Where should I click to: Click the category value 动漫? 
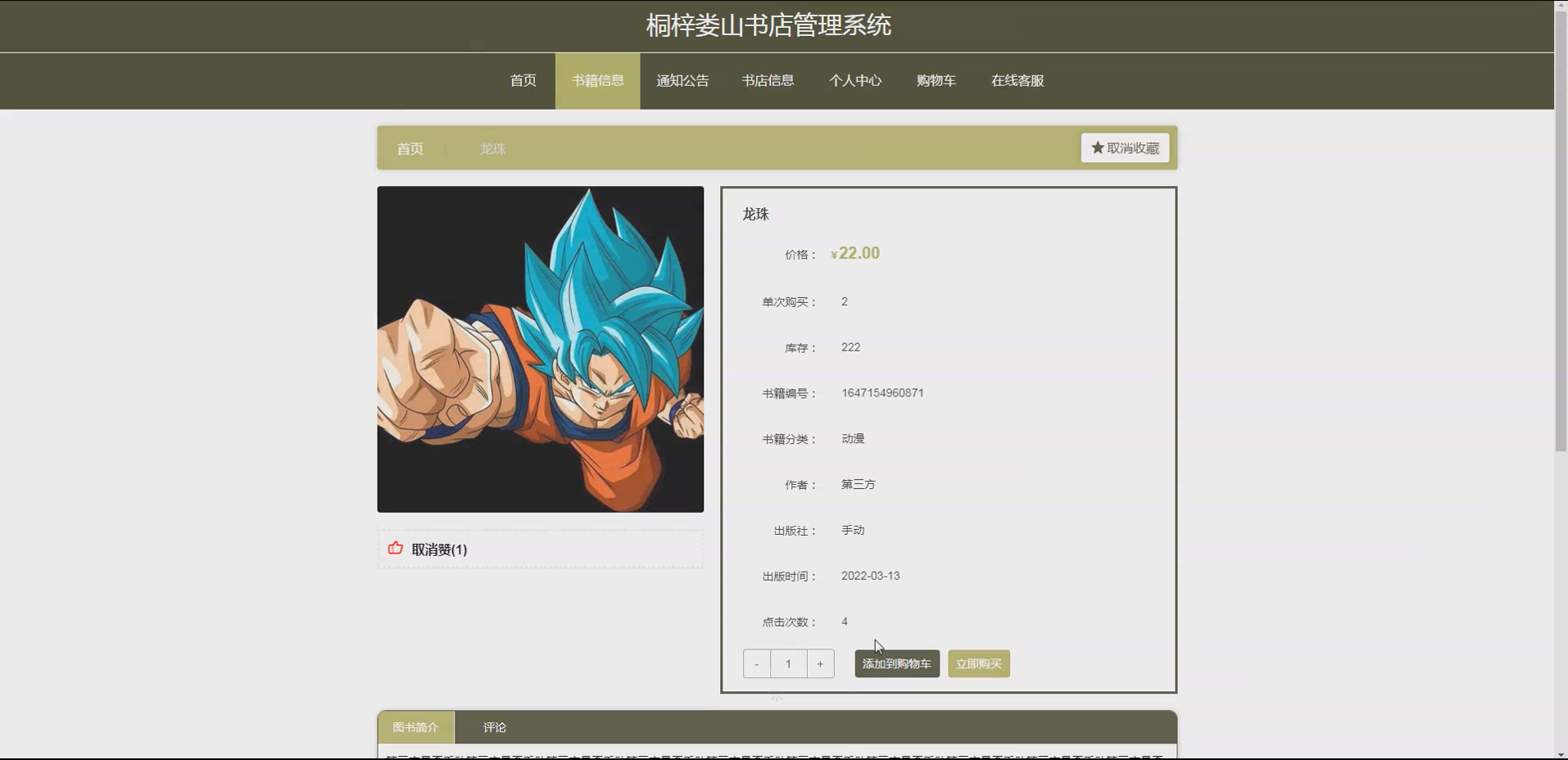coord(853,439)
